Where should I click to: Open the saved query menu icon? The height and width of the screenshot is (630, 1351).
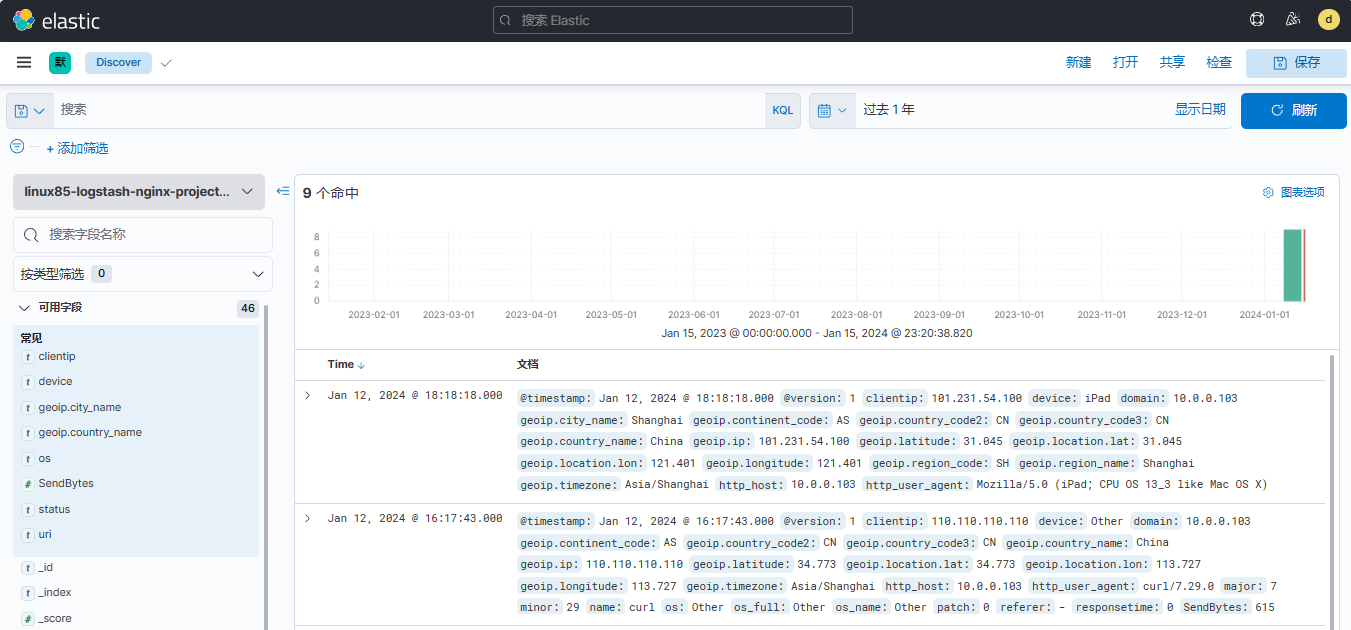pyautogui.click(x=30, y=110)
